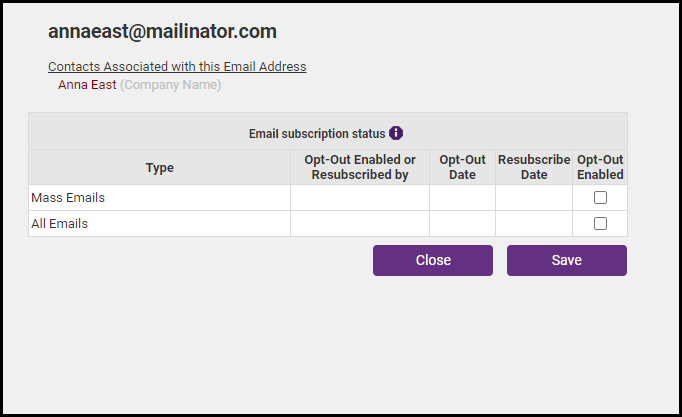Click the Contacts Associated with this Email Address link
This screenshot has width=682, height=417.
point(177,67)
